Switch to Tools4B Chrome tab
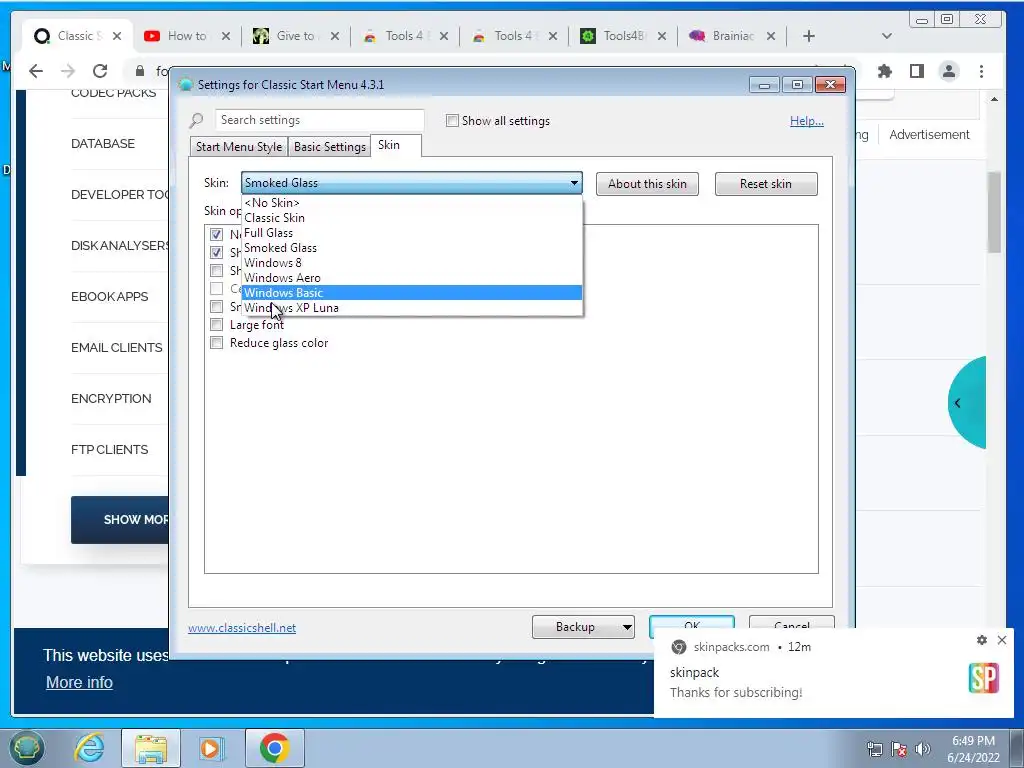1024x768 pixels. [622, 36]
